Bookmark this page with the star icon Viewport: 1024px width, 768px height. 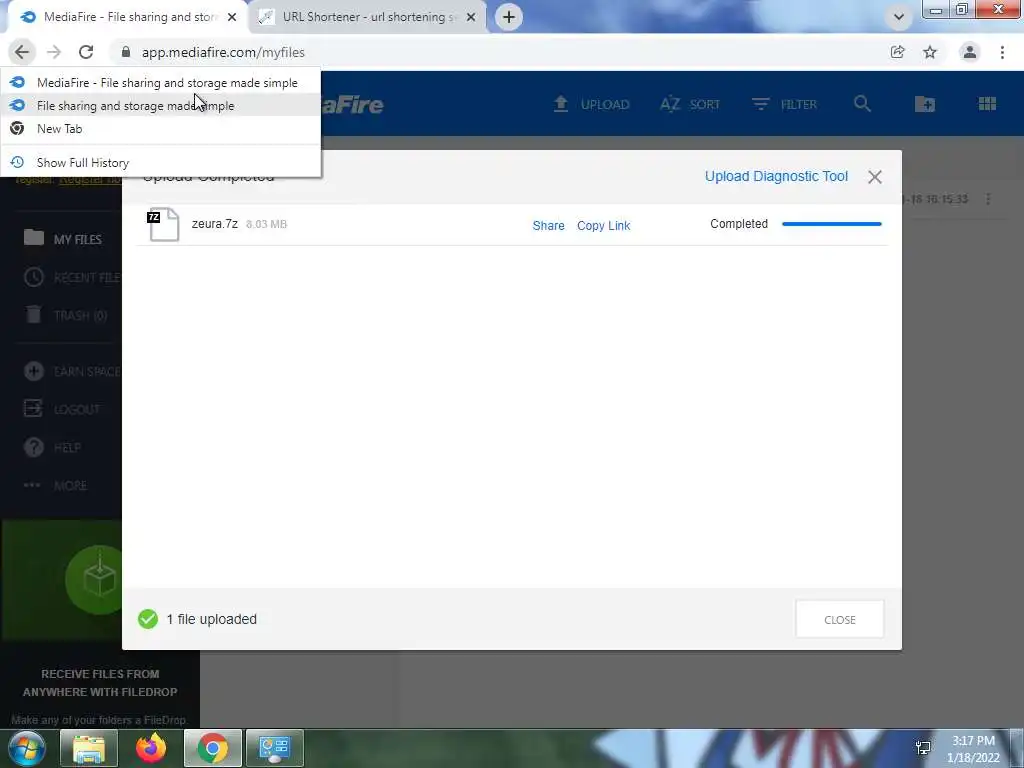[930, 52]
